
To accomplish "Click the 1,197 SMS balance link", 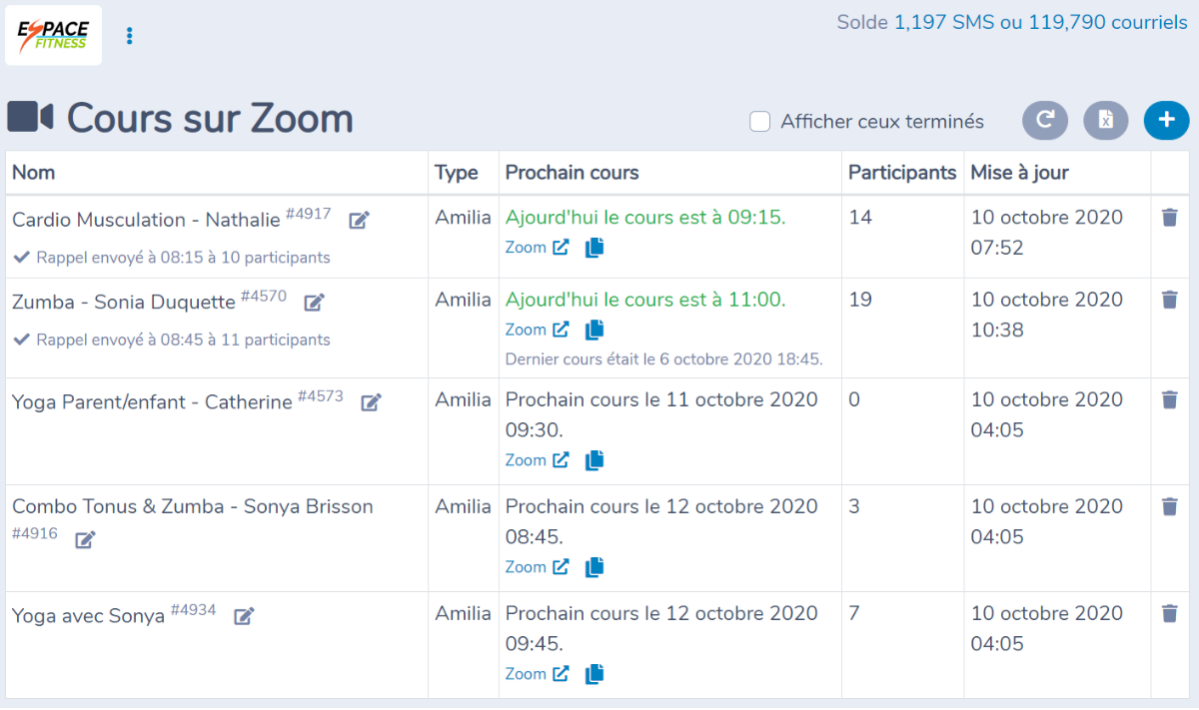I will pyautogui.click(x=944, y=22).
